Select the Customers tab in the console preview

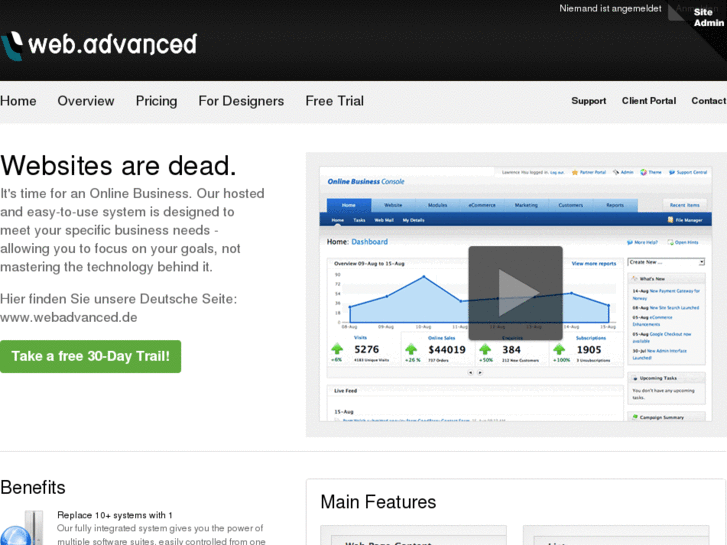(x=570, y=205)
